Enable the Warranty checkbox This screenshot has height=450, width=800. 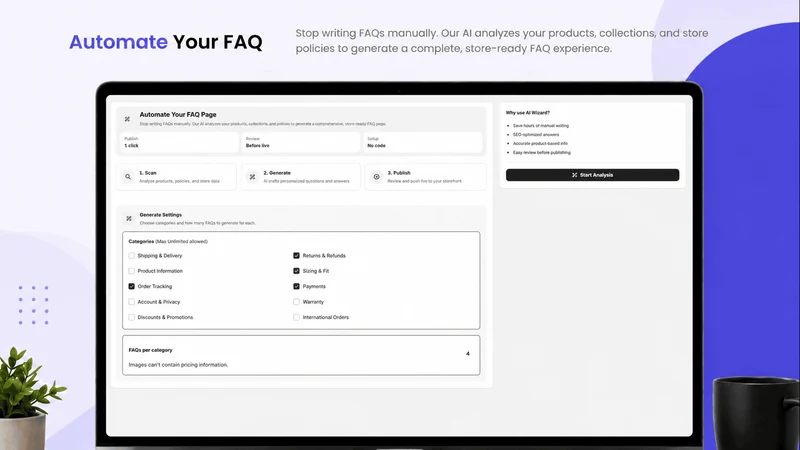(296, 302)
